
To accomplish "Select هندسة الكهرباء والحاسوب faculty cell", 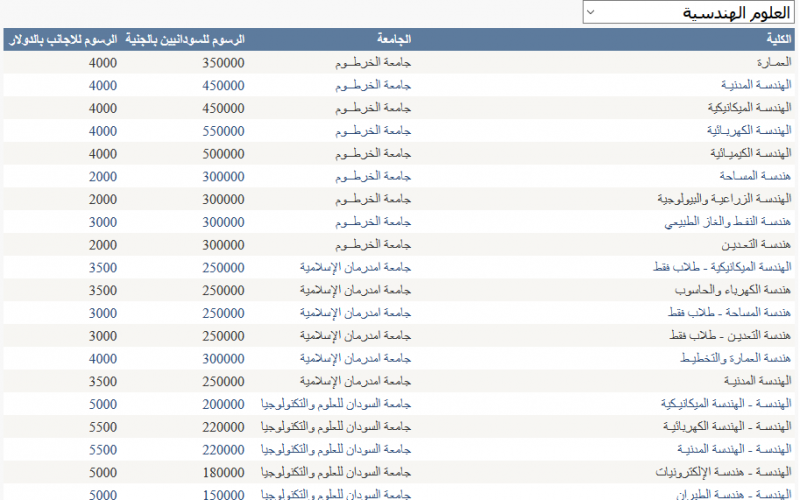I will click(x=733, y=290).
